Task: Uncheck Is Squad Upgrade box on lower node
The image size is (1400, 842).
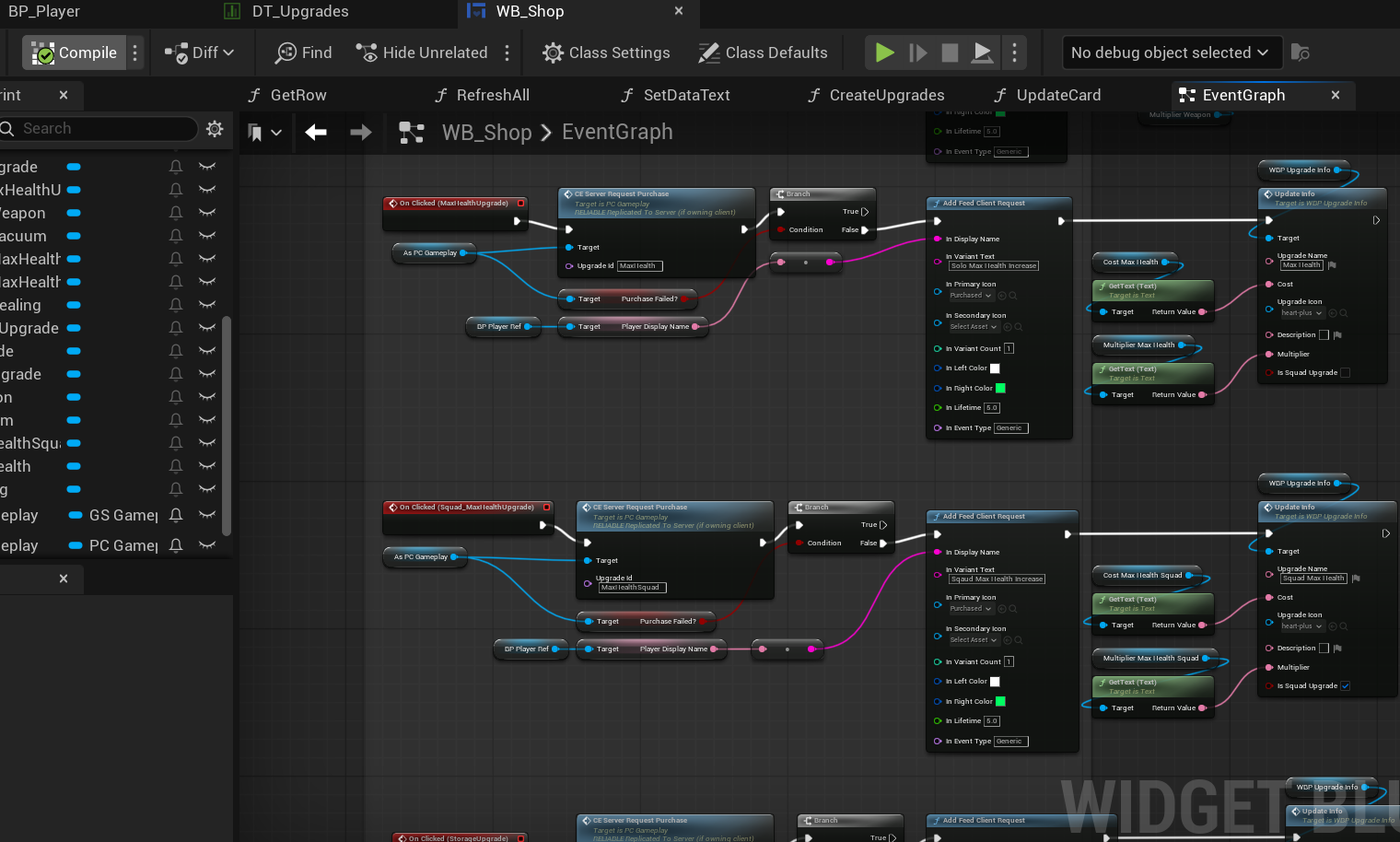Action: click(1346, 686)
